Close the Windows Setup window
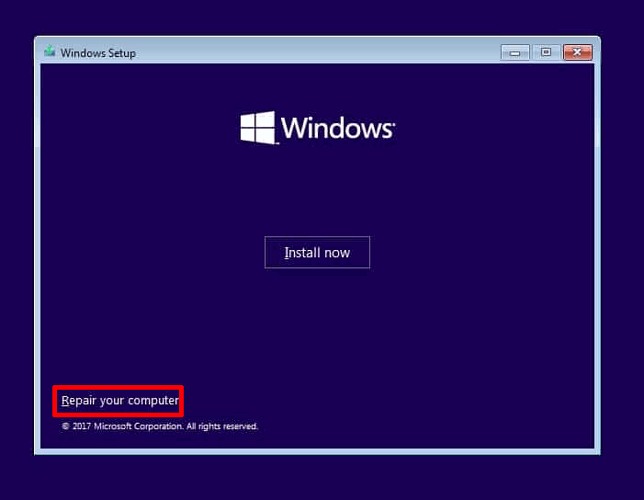Screen dimensions: 644x500 (577, 53)
